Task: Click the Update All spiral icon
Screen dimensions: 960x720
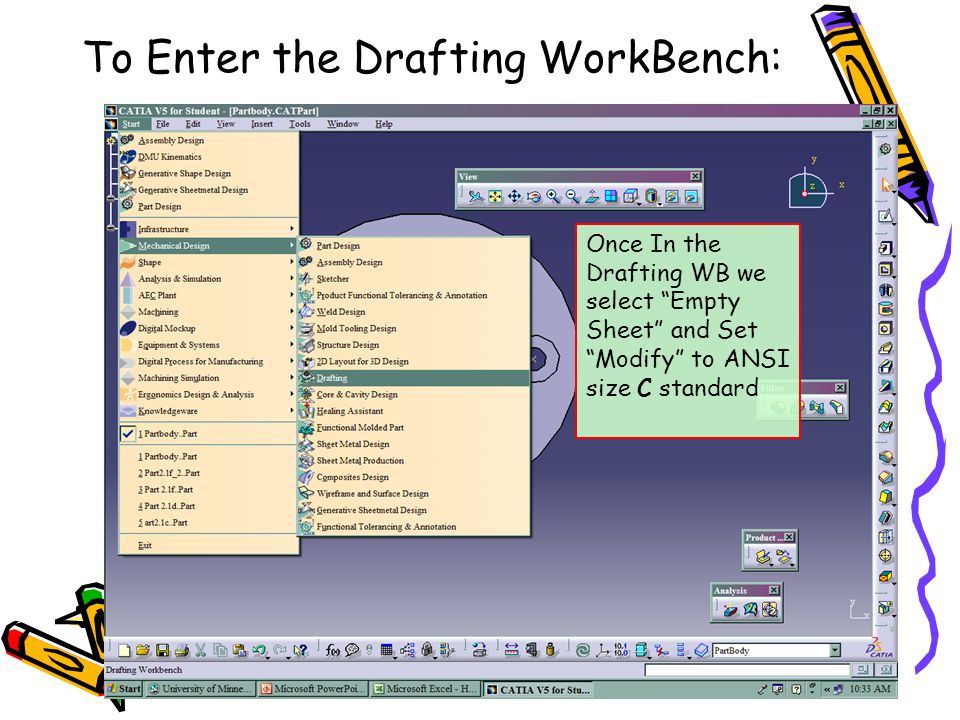Action: (x=583, y=650)
